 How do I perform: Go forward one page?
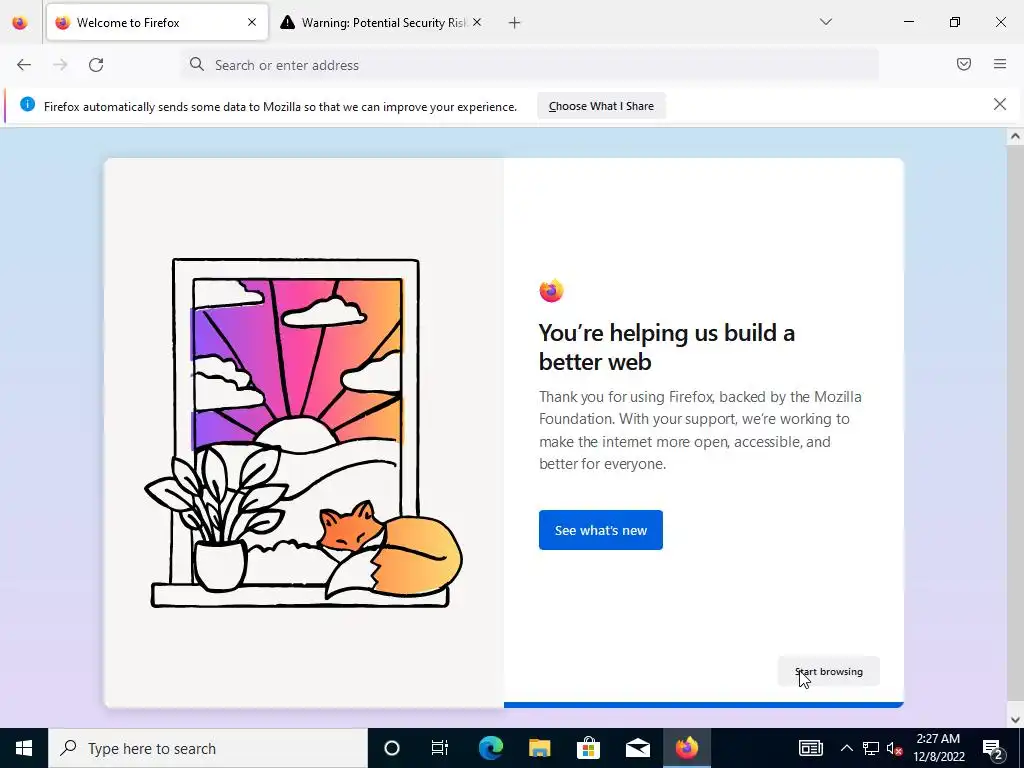click(60, 65)
